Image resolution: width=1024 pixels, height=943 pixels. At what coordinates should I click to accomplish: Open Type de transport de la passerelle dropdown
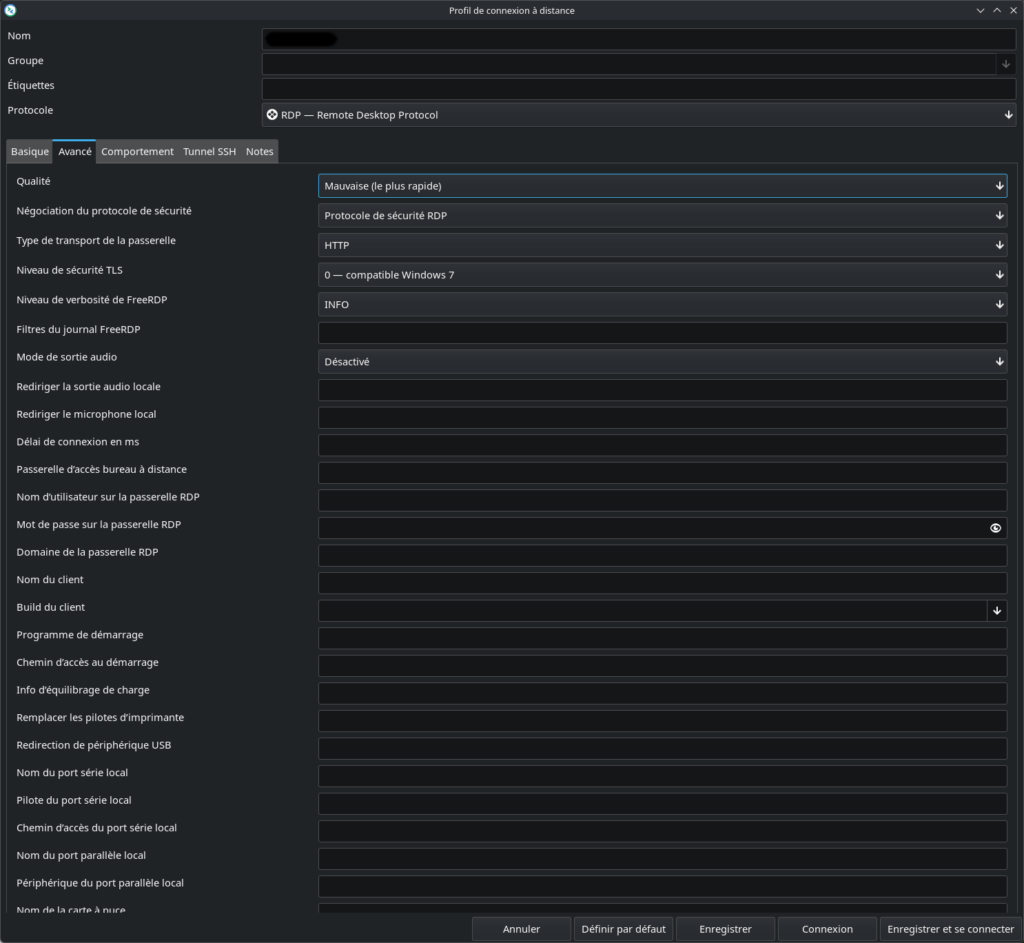point(661,245)
